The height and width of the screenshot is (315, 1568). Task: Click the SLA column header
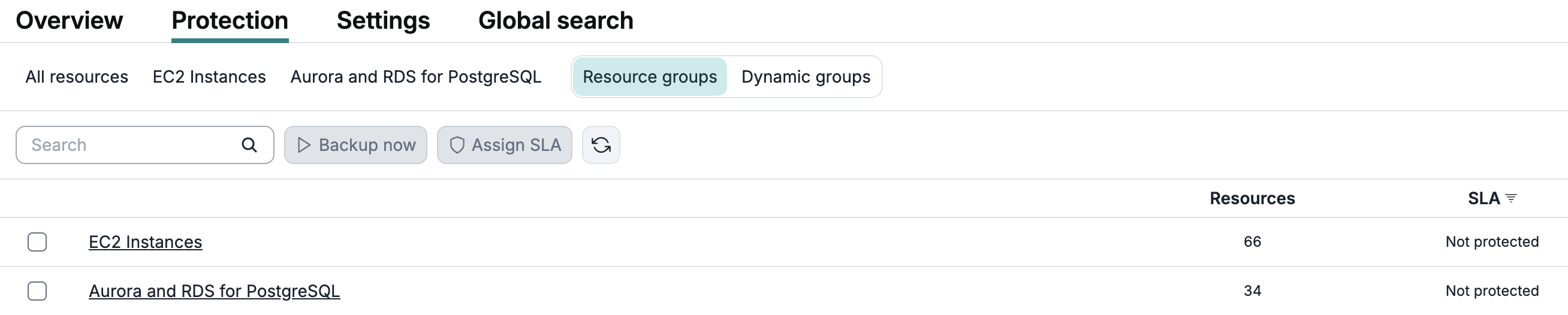pyautogui.click(x=1483, y=198)
